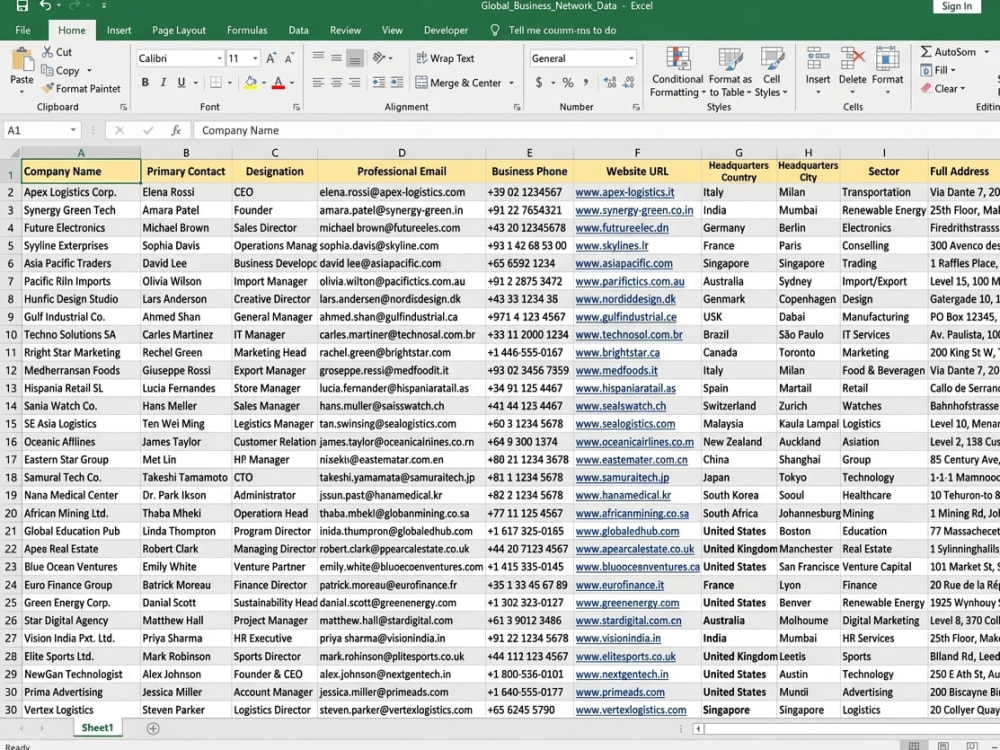This screenshot has height=750, width=1000.
Task: Switch to the Review tab
Action: coord(345,30)
